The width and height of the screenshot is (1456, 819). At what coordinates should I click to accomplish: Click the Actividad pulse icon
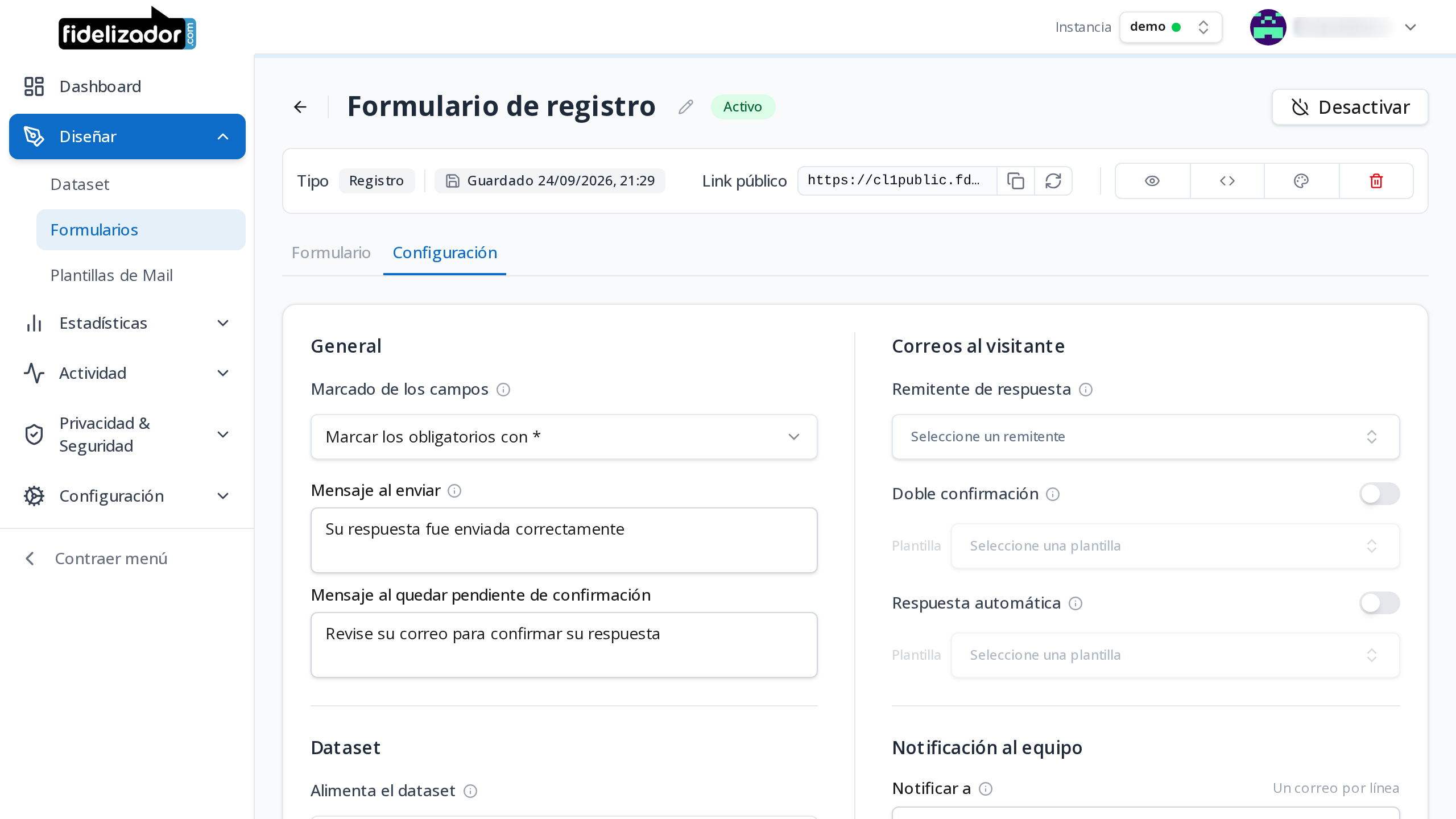pyautogui.click(x=34, y=373)
